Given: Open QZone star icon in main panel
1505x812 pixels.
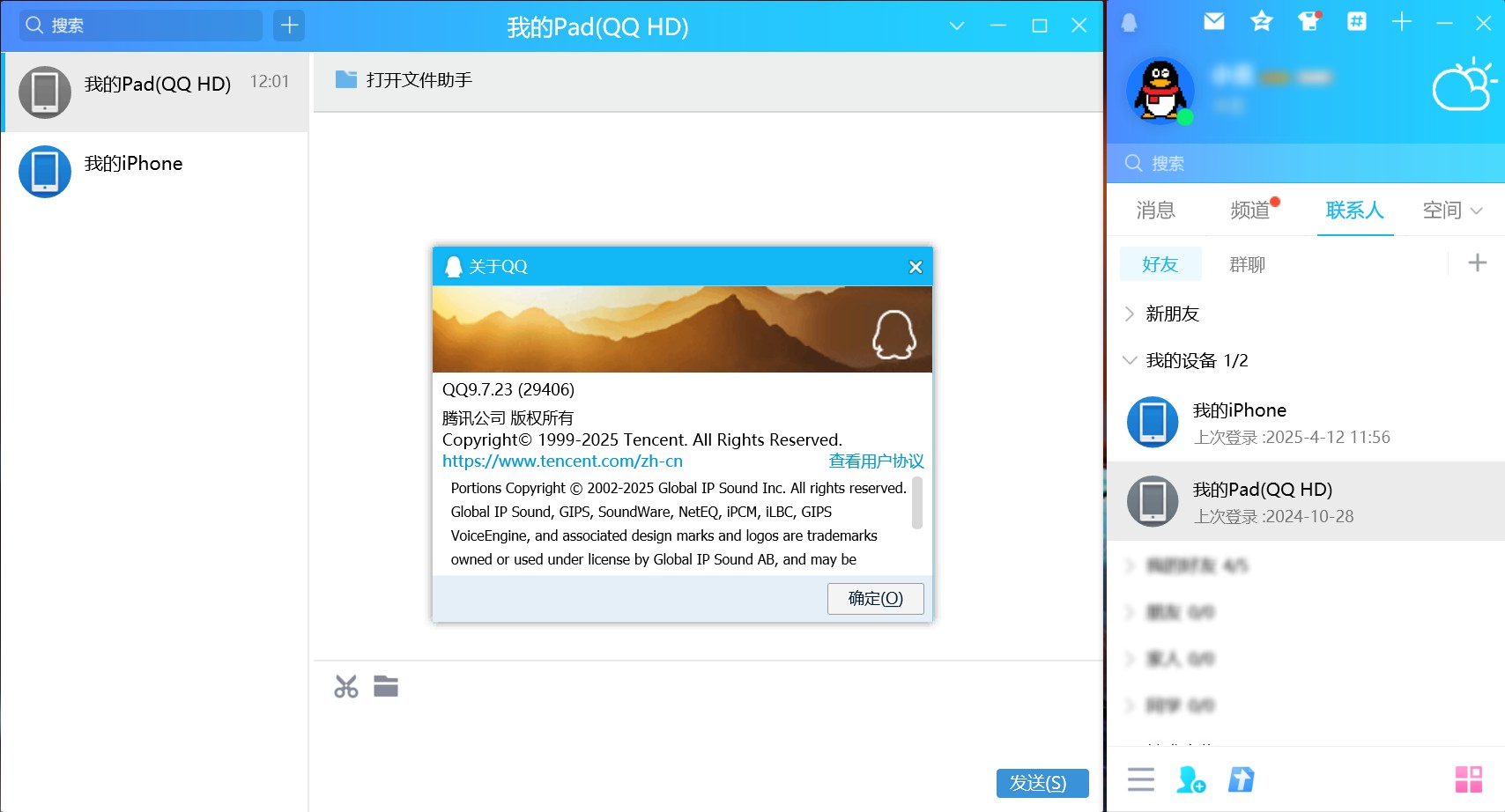Looking at the screenshot, I should pos(1262,21).
